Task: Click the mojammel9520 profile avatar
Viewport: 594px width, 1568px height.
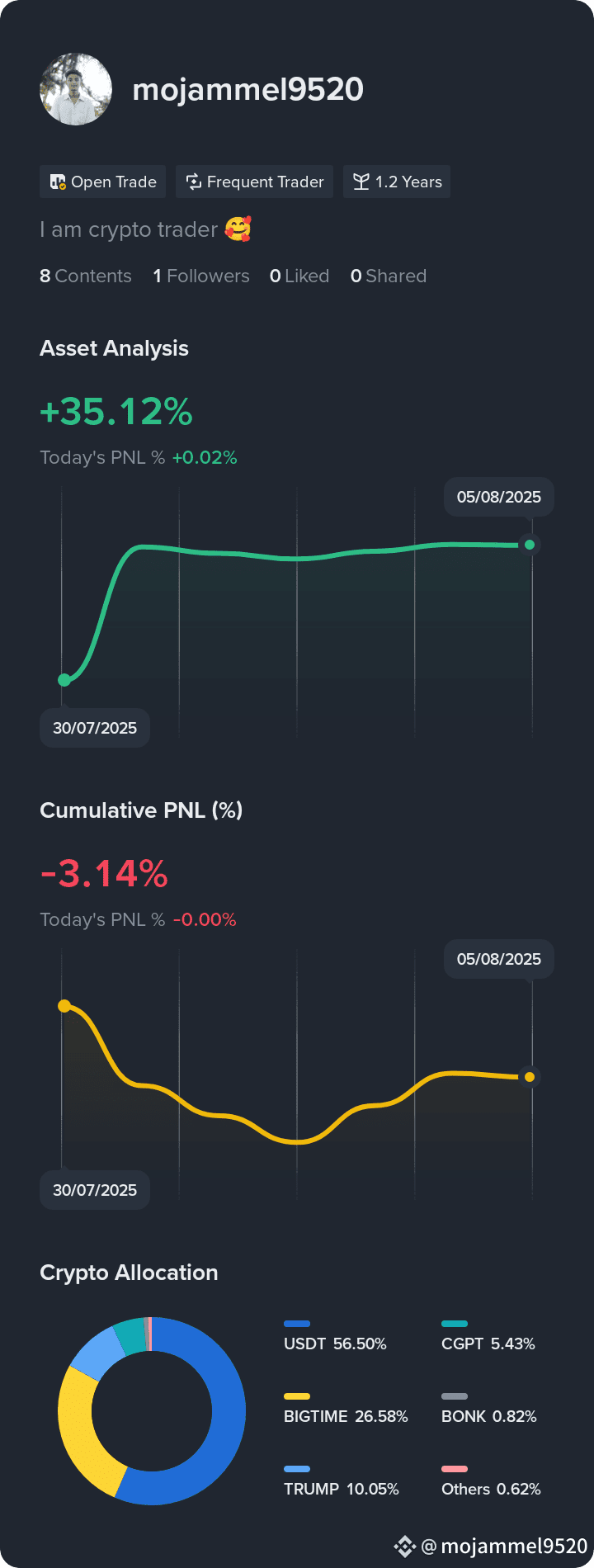Action: [76, 89]
